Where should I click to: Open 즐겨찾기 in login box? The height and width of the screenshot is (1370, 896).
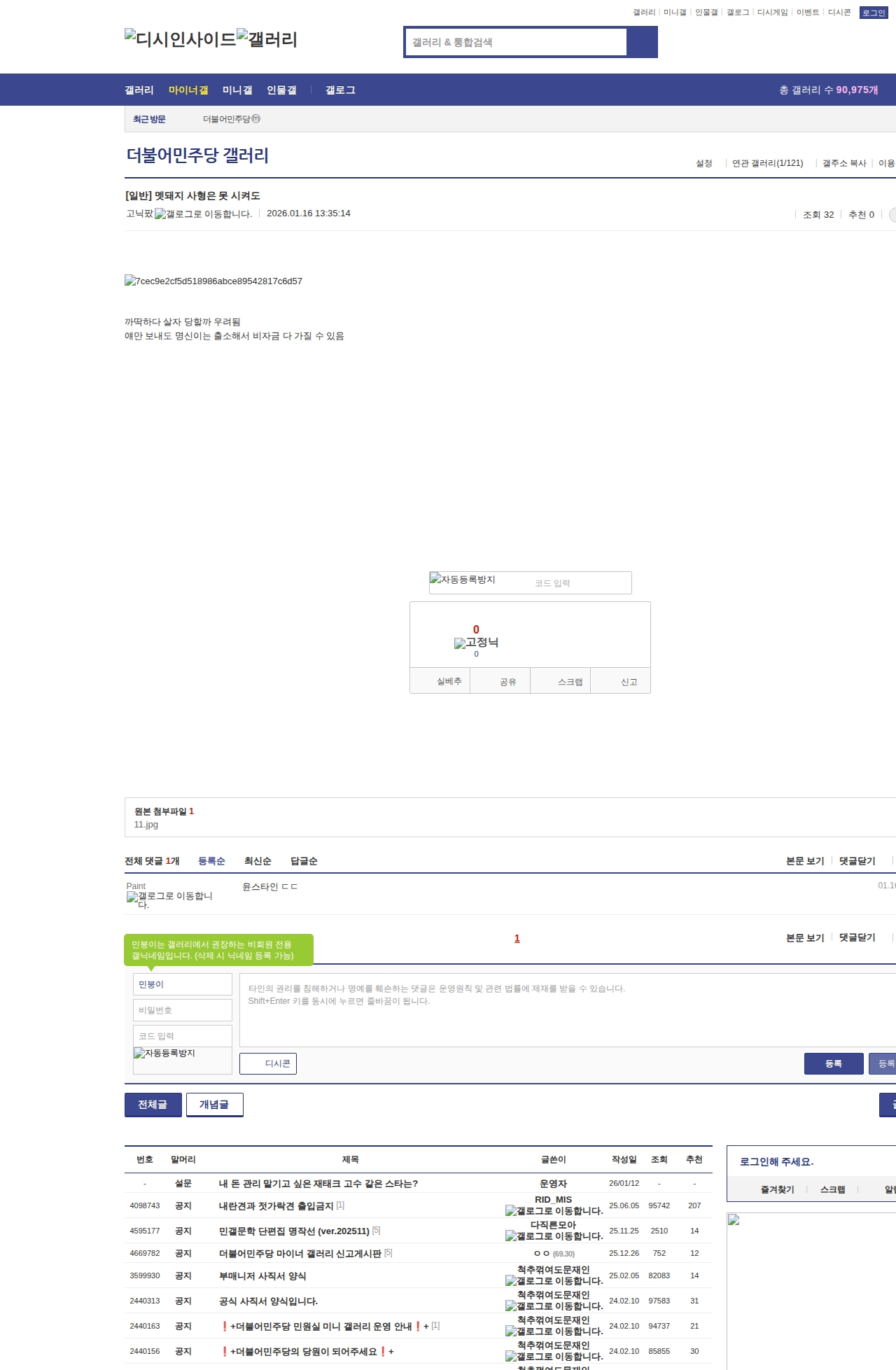coord(778,1189)
